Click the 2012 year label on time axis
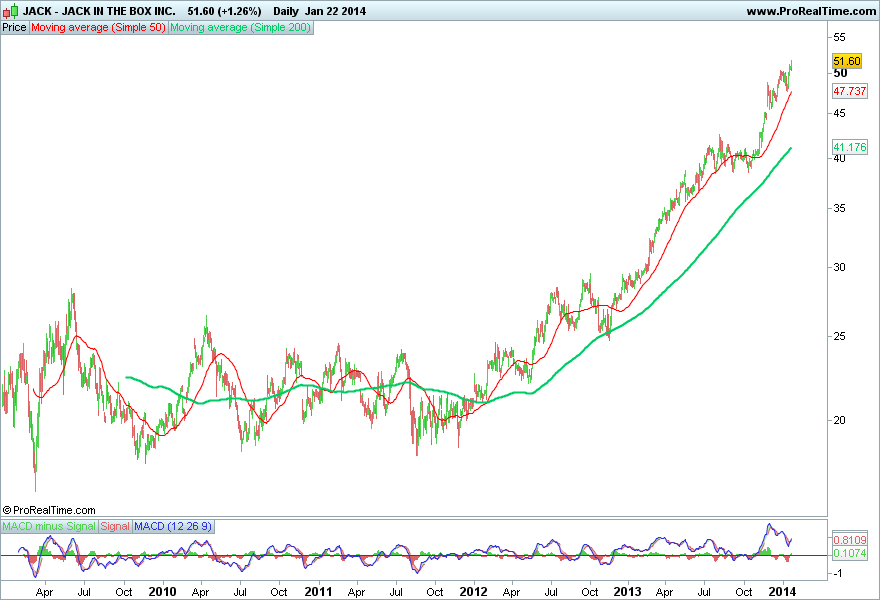Viewport: 880px width, 600px height. [473, 592]
